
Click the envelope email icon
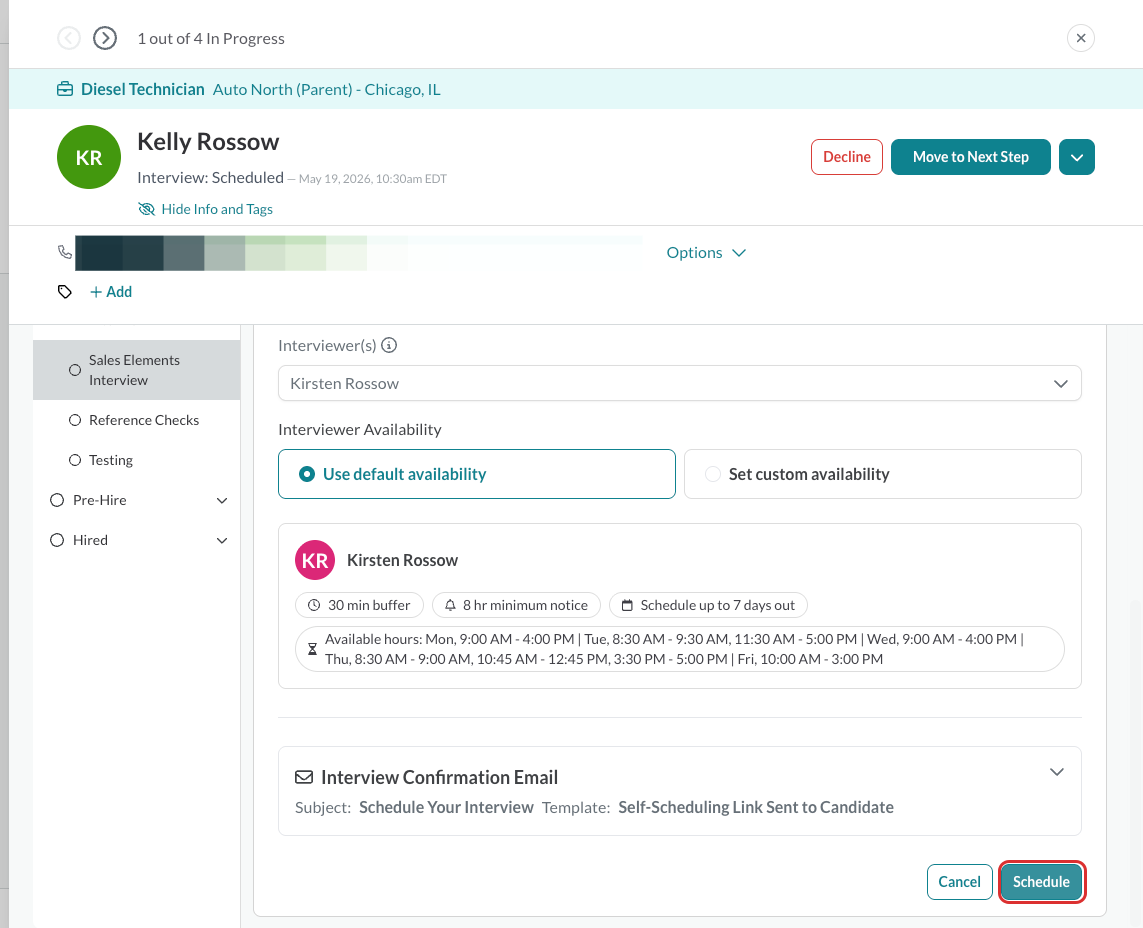click(x=304, y=777)
